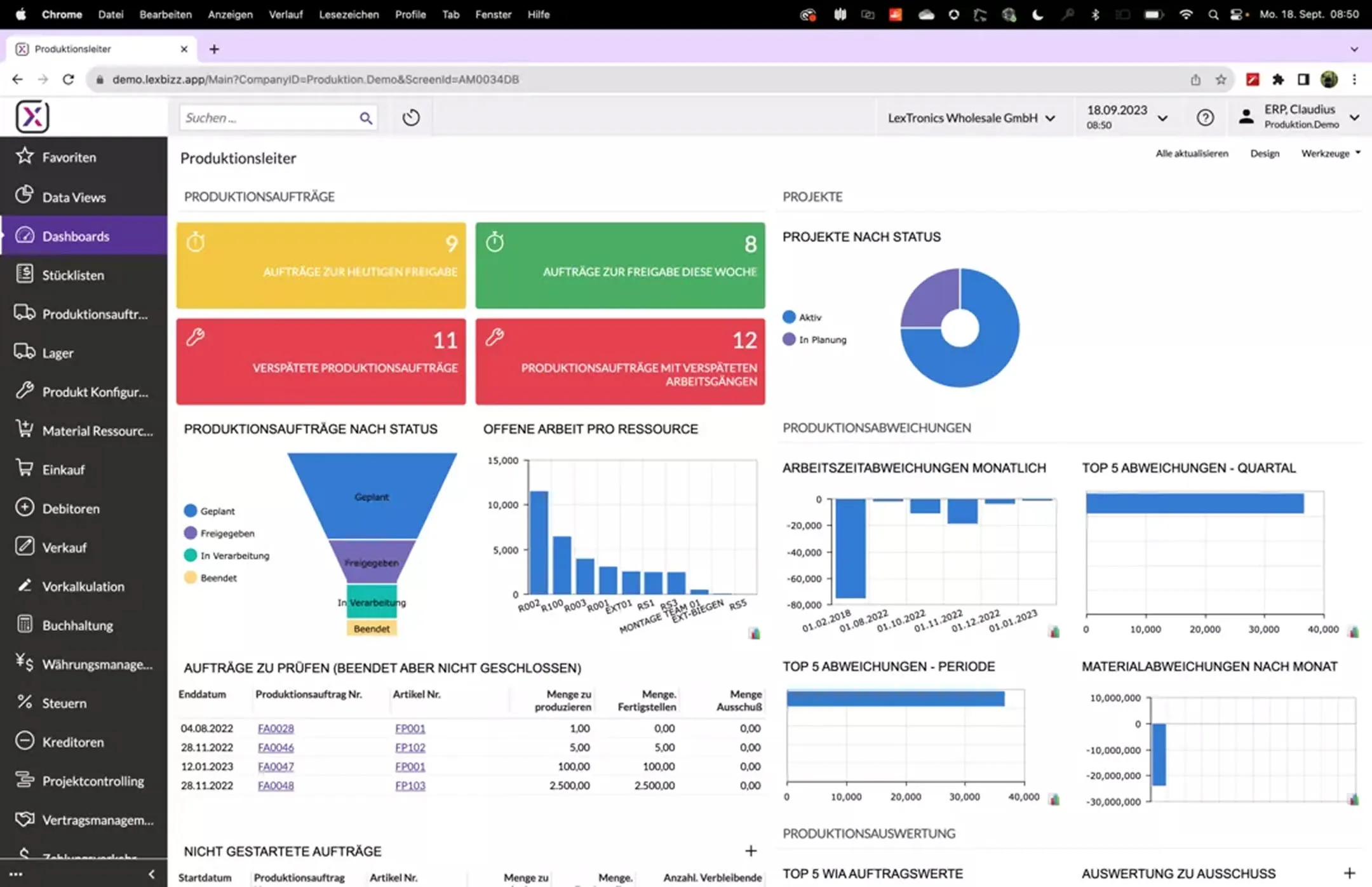Click chart icon under Top 5 Abweichungen Periode

click(1054, 799)
